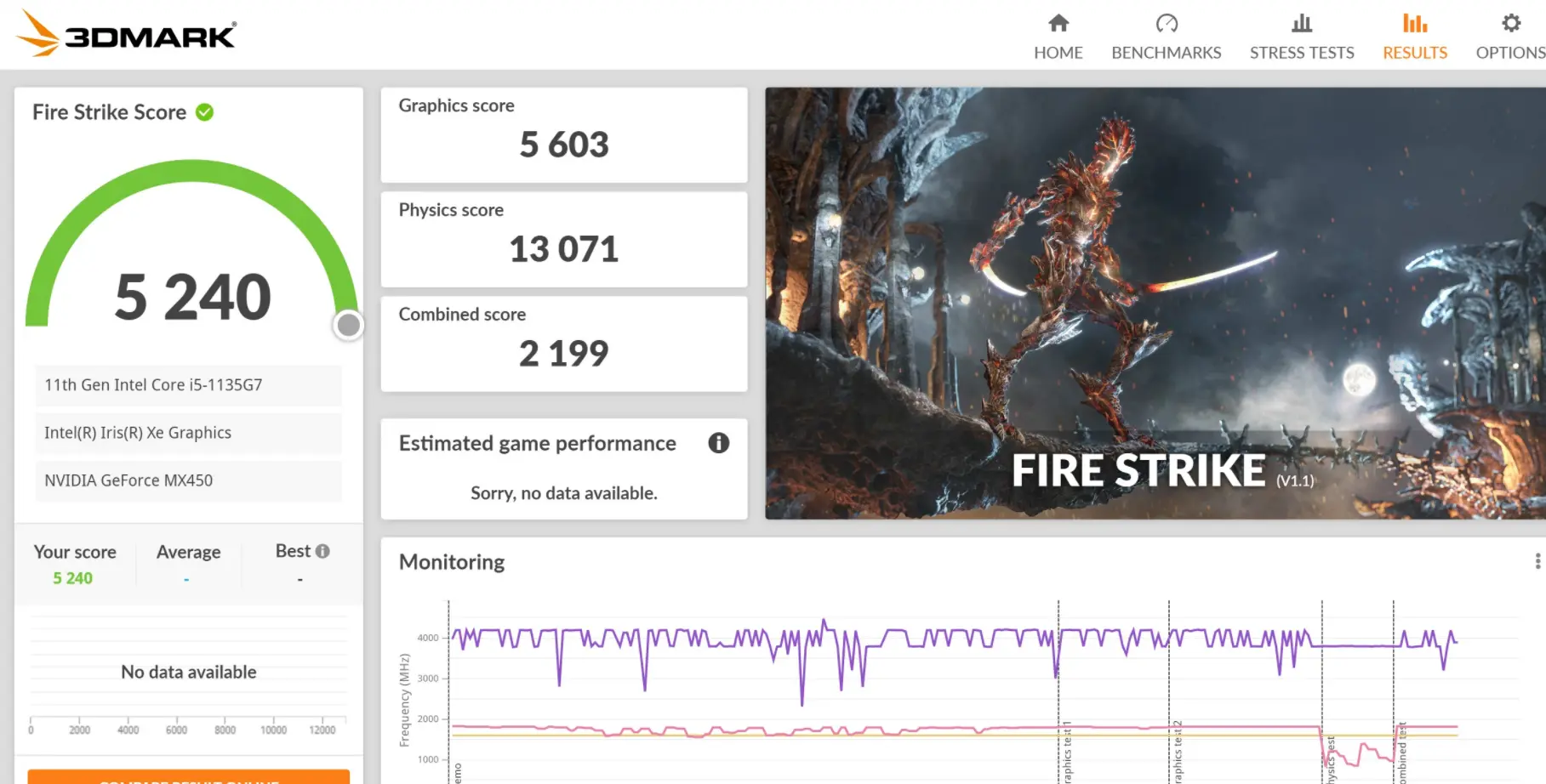
Task: Select the Results bar-chart icon
Action: tap(1415, 23)
